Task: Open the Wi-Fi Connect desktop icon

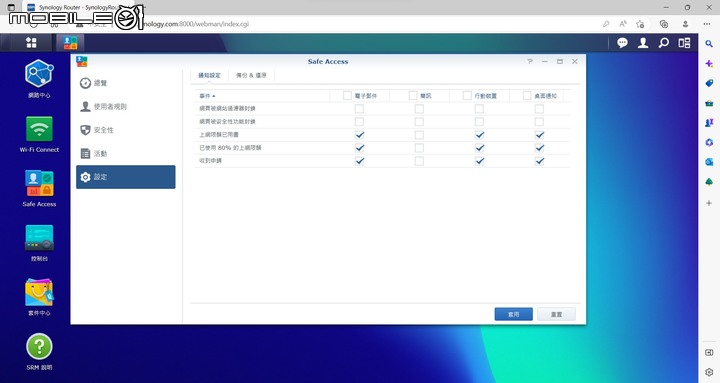Action: tap(39, 134)
